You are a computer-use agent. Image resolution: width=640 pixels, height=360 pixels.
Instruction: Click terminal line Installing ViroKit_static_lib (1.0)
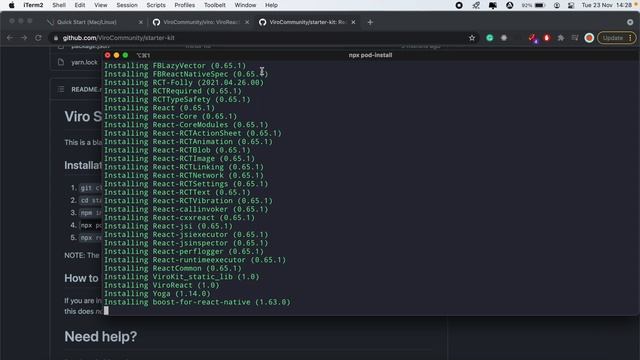182,277
